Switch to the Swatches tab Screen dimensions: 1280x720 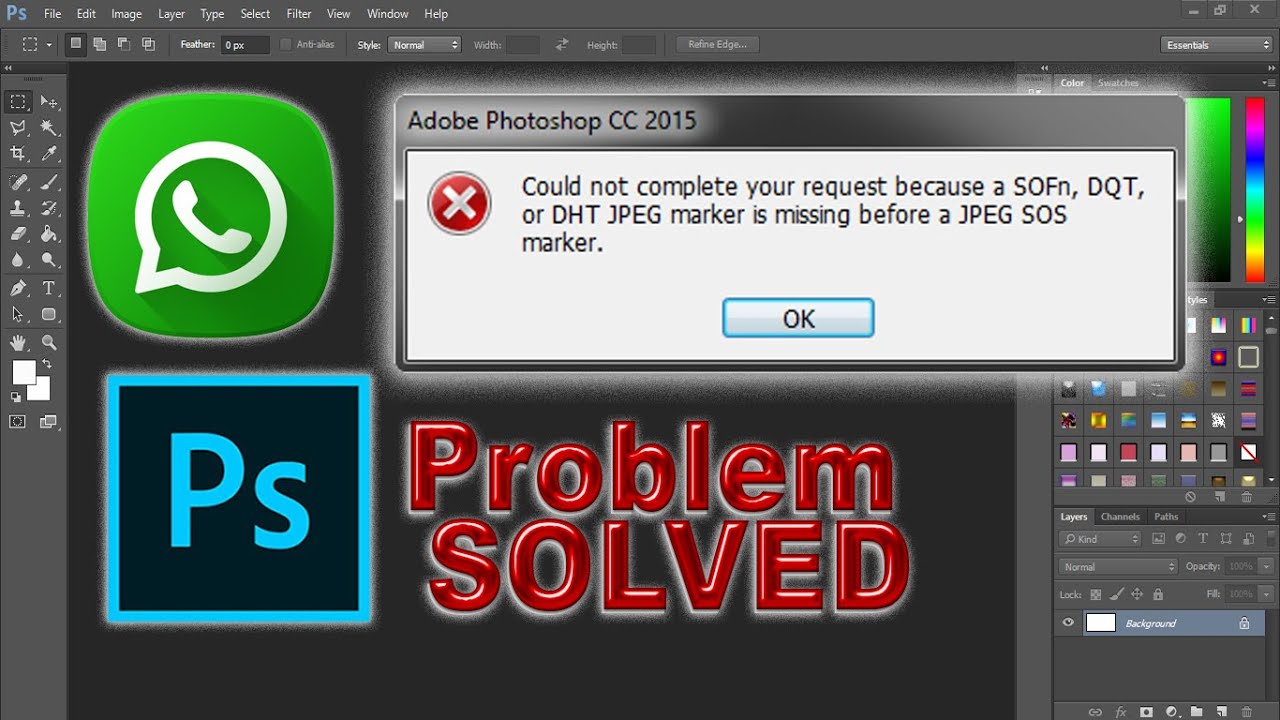(x=1118, y=83)
